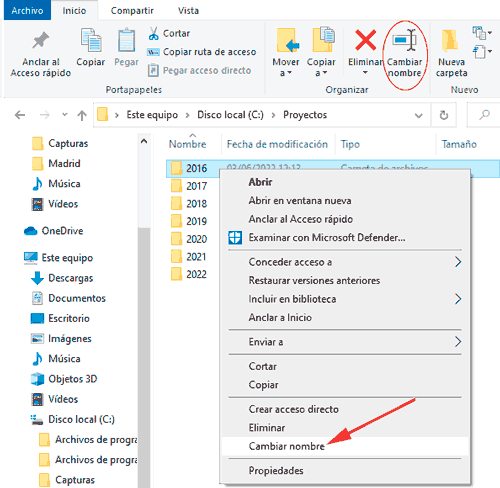Click the up-folder arrow navigation icon

(x=82, y=115)
